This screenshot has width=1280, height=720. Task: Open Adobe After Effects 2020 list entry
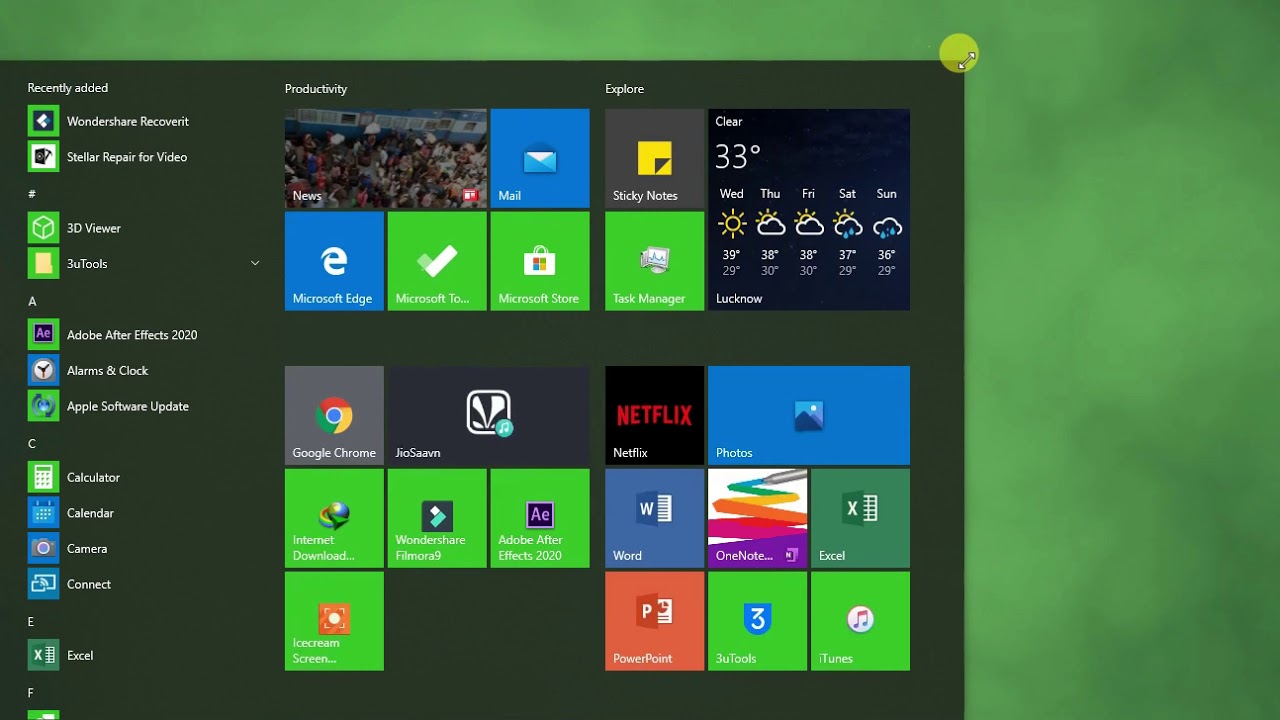[x=145, y=335]
